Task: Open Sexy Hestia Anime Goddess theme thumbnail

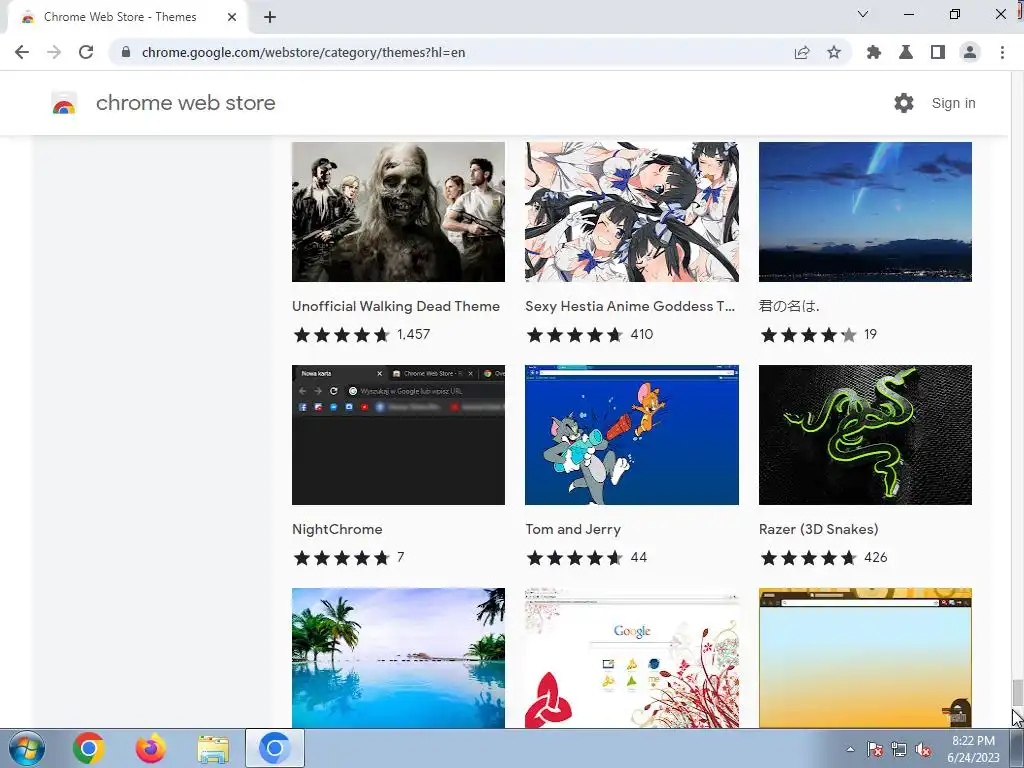Action: click(632, 212)
